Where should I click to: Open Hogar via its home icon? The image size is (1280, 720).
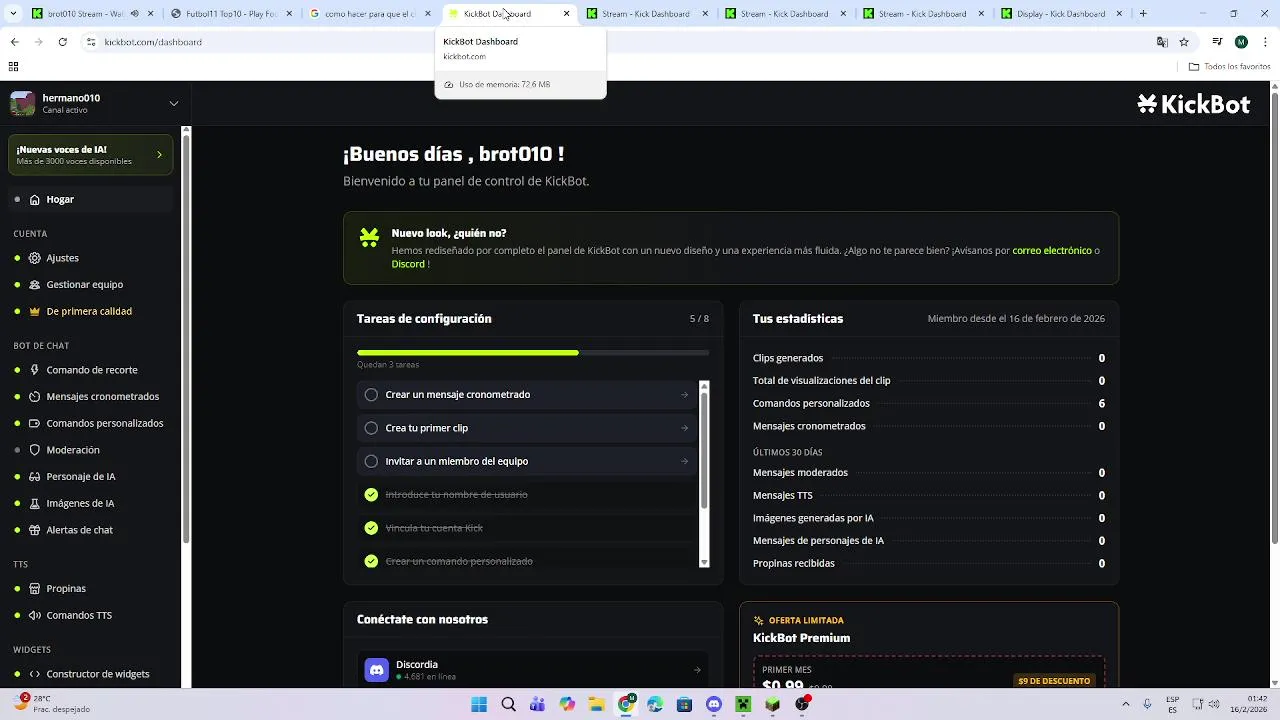click(35, 199)
